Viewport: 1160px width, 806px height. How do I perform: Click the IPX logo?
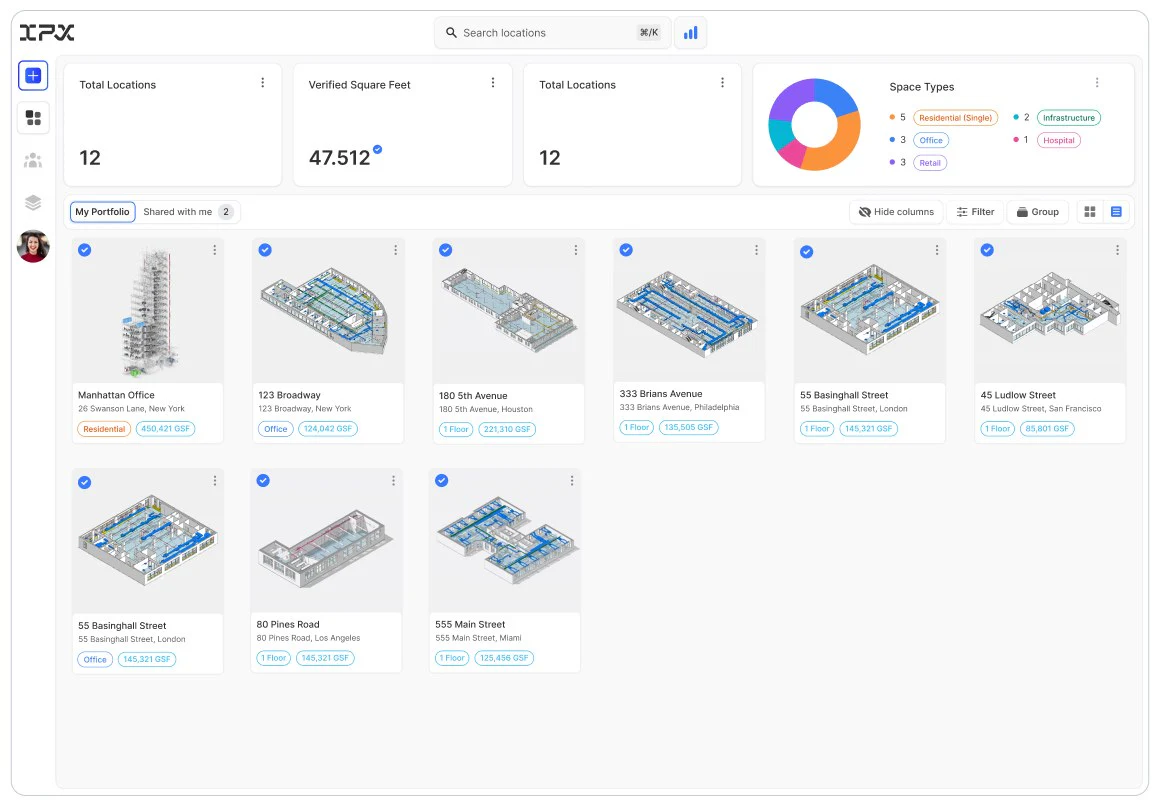(x=47, y=33)
